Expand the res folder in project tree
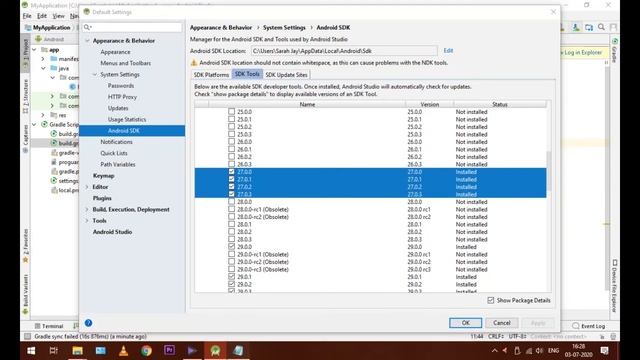This screenshot has height=360, width=640. click(43, 115)
